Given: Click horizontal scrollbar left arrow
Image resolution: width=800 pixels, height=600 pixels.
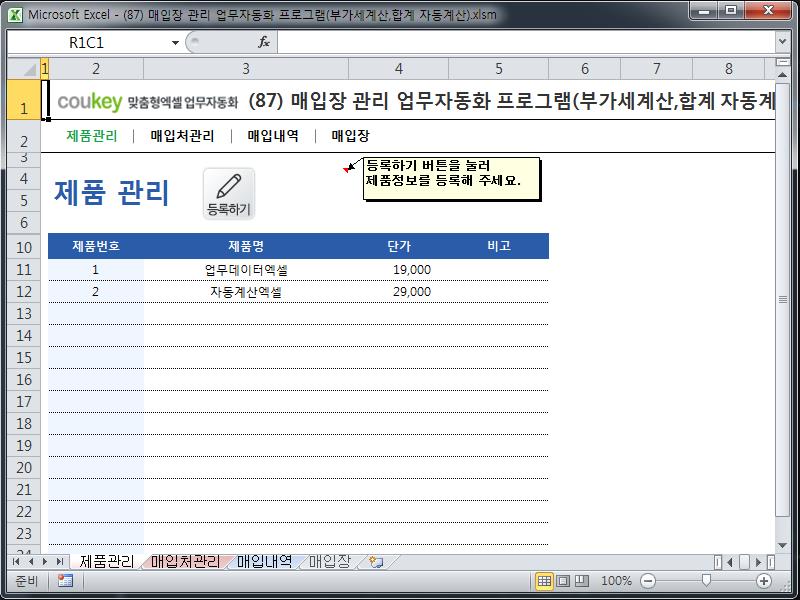Looking at the screenshot, I should pos(730,562).
